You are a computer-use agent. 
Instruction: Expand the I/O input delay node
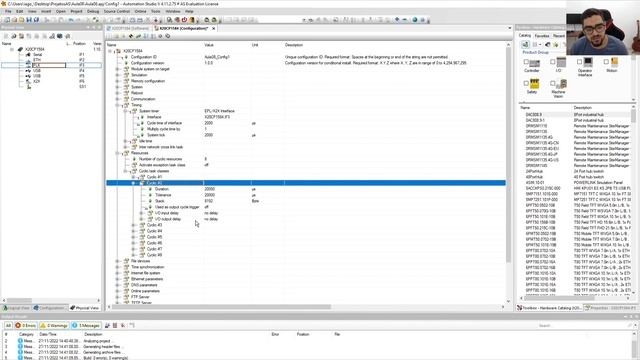[x=142, y=213]
